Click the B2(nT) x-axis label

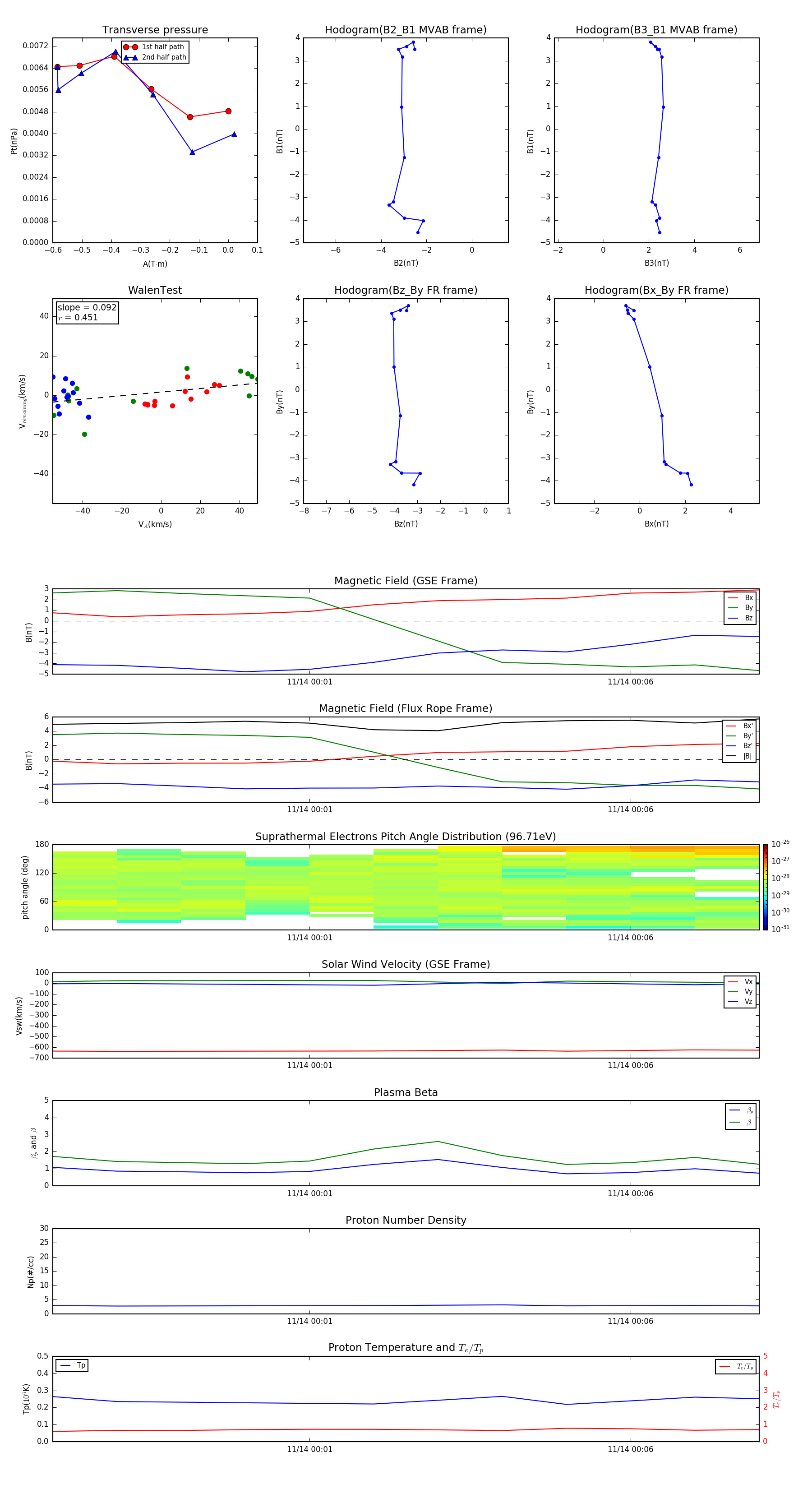(x=406, y=264)
